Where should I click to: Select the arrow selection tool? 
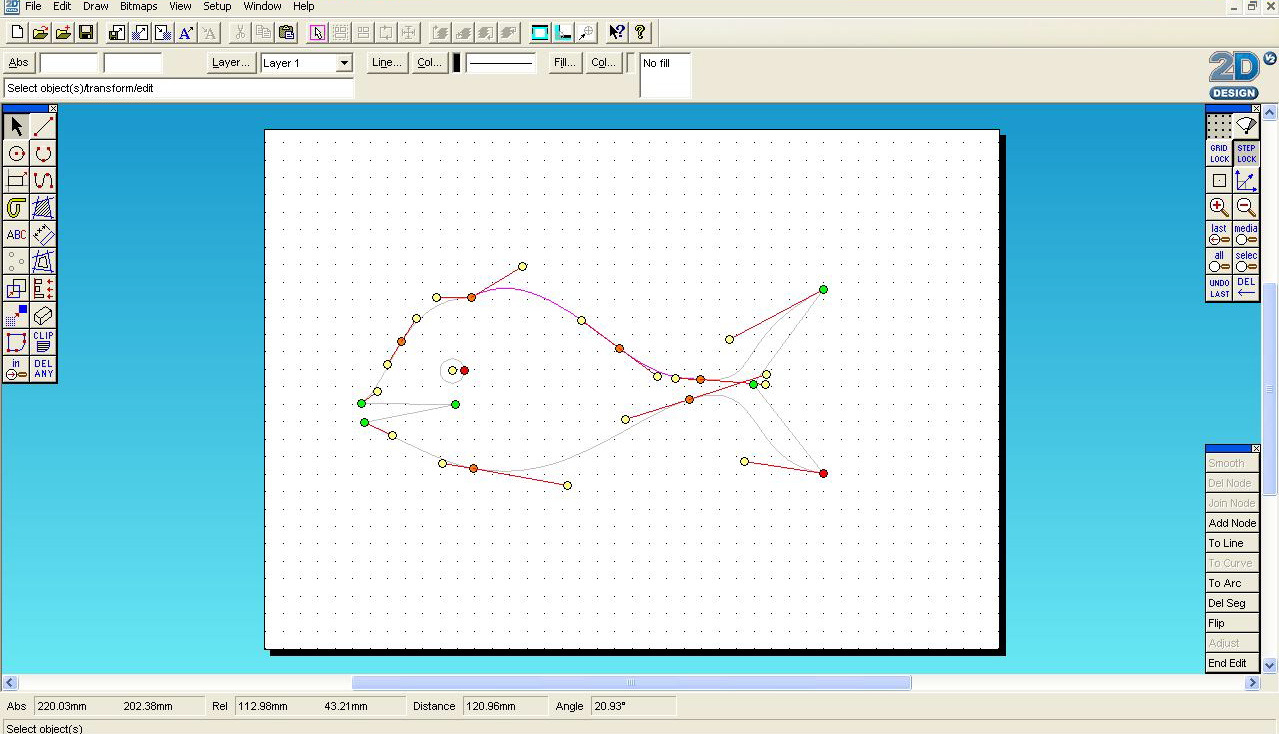[16, 126]
